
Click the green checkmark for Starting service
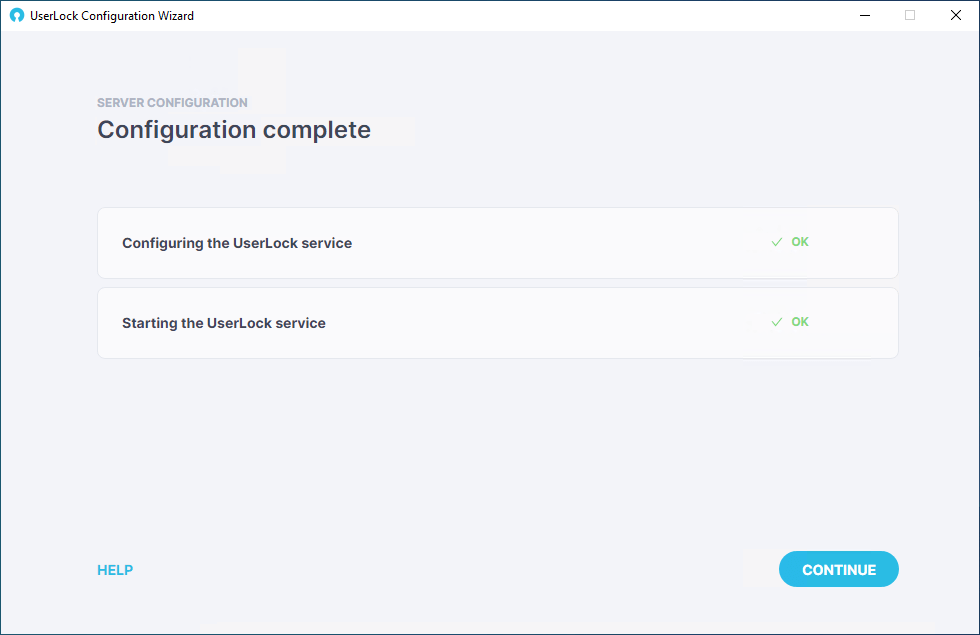777,322
